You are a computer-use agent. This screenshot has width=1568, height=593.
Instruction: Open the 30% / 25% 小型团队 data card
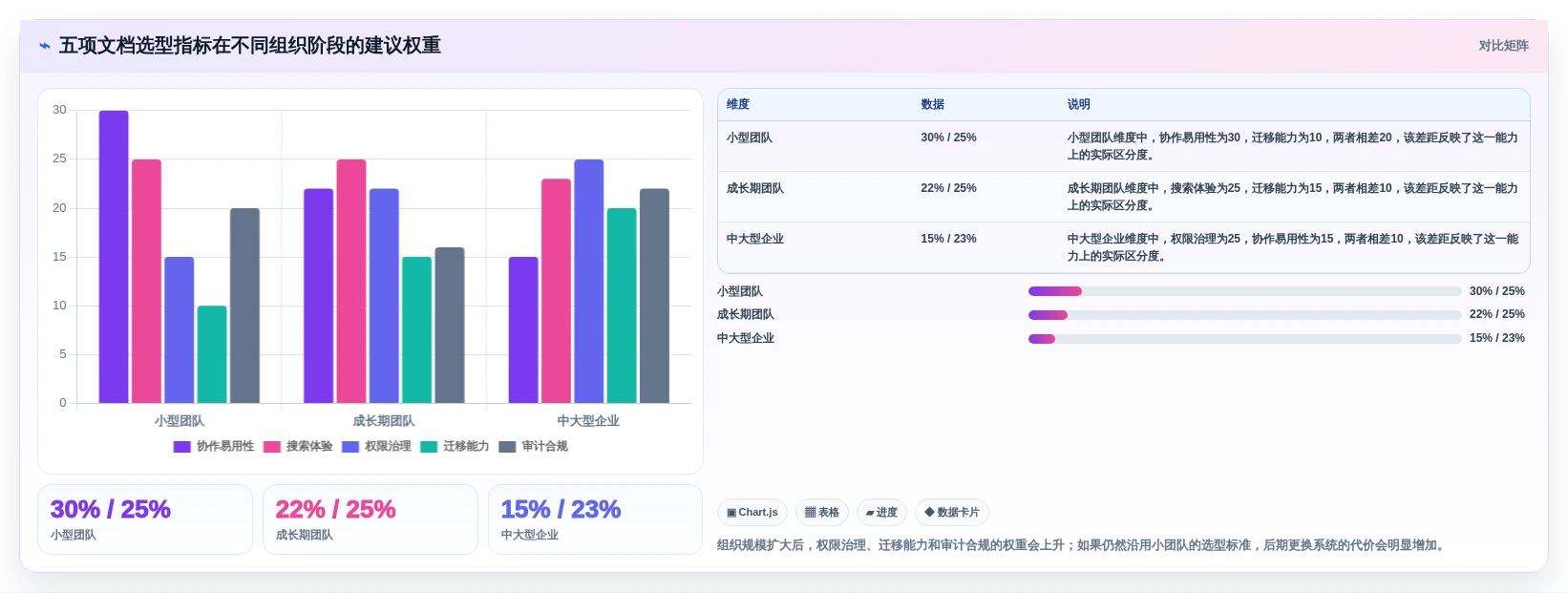(x=145, y=519)
